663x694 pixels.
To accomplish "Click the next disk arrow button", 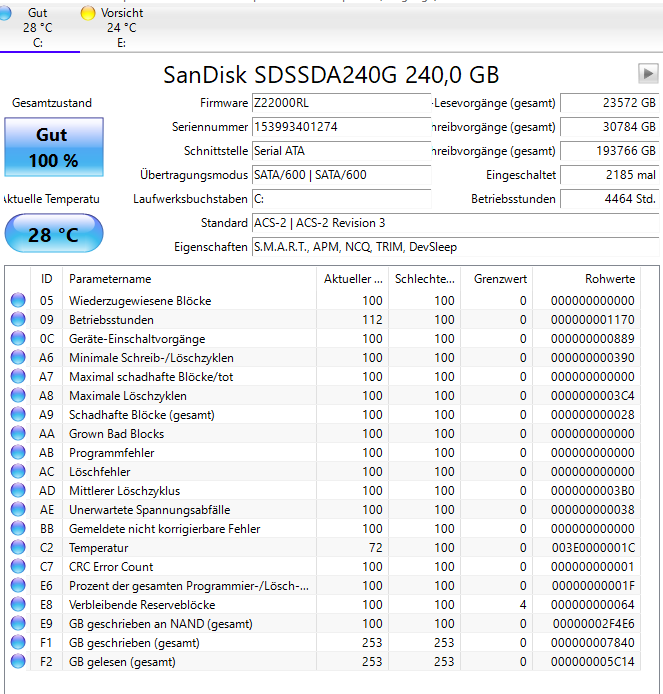I will (x=648, y=73).
